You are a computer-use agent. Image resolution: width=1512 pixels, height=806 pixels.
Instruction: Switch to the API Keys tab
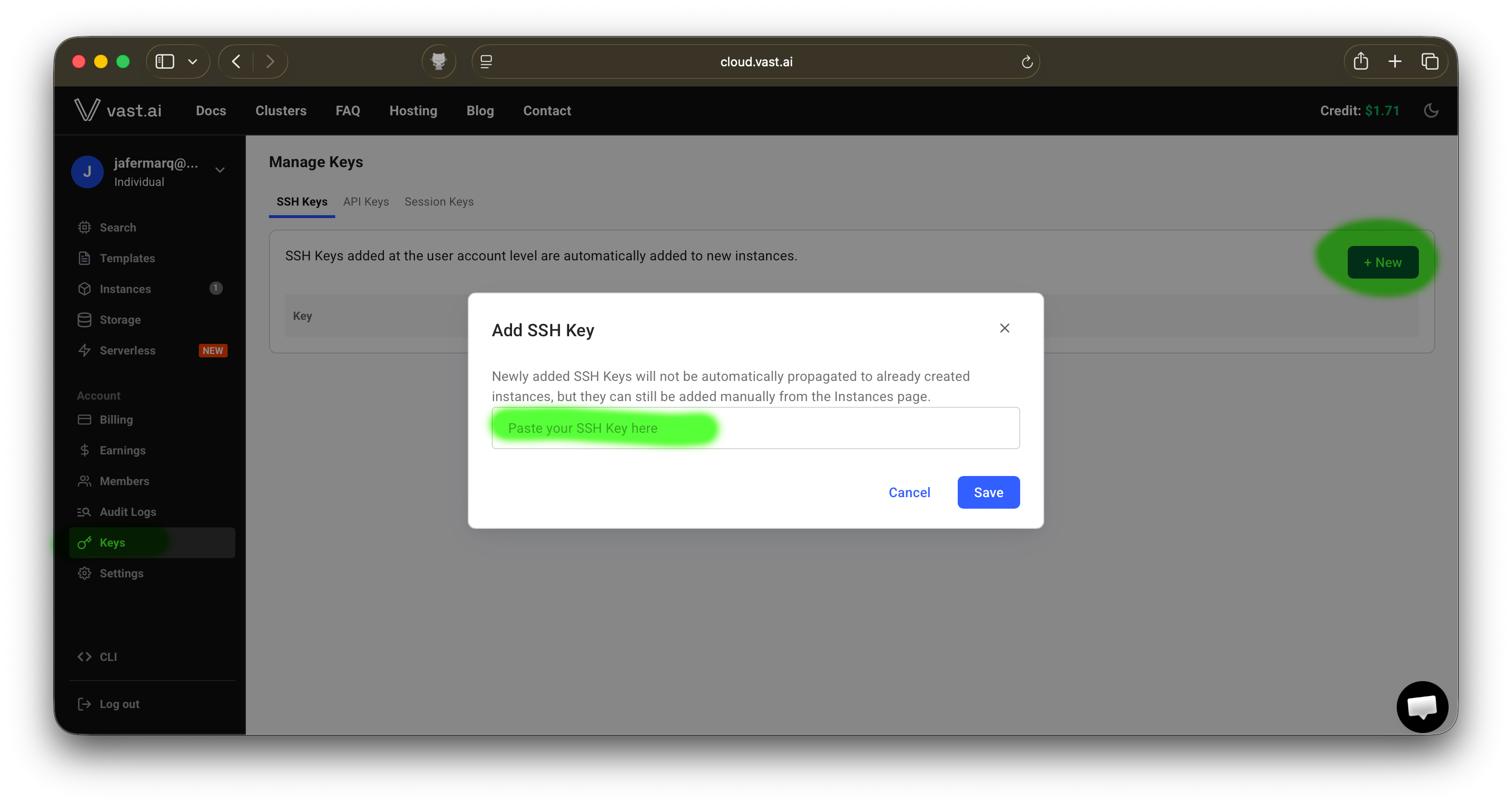click(366, 201)
